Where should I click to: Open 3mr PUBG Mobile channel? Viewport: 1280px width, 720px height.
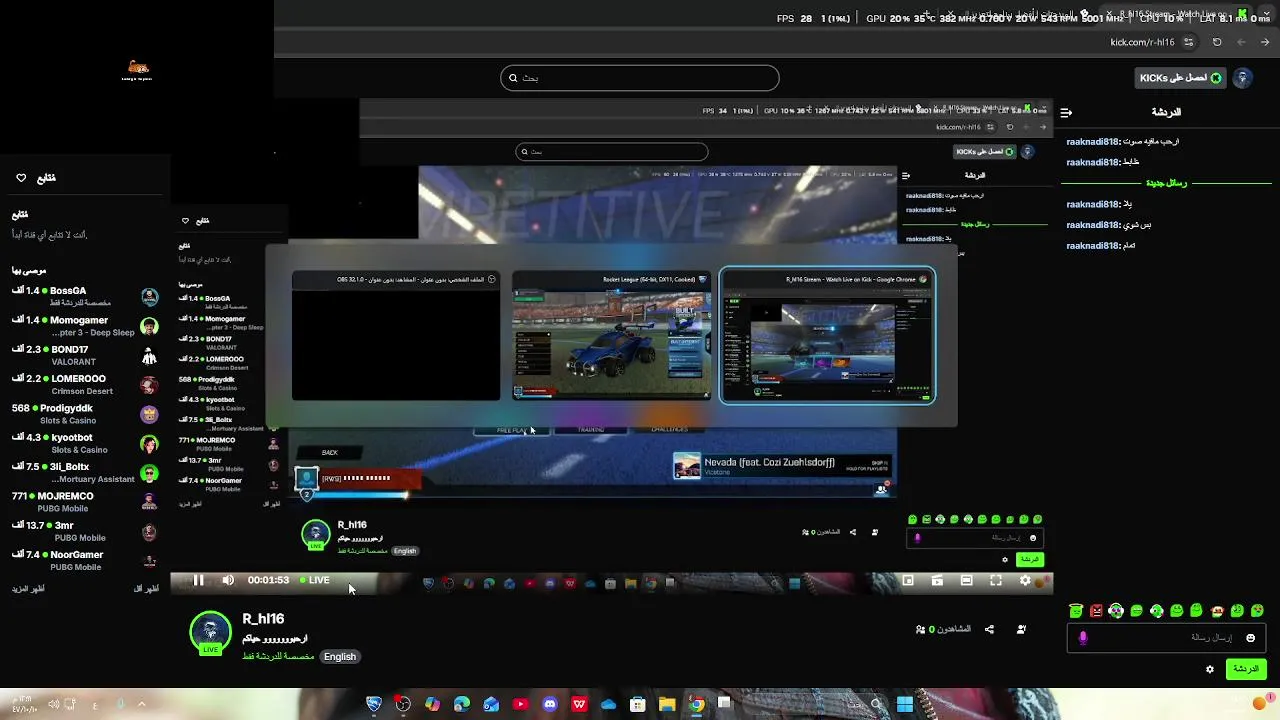coord(84,531)
